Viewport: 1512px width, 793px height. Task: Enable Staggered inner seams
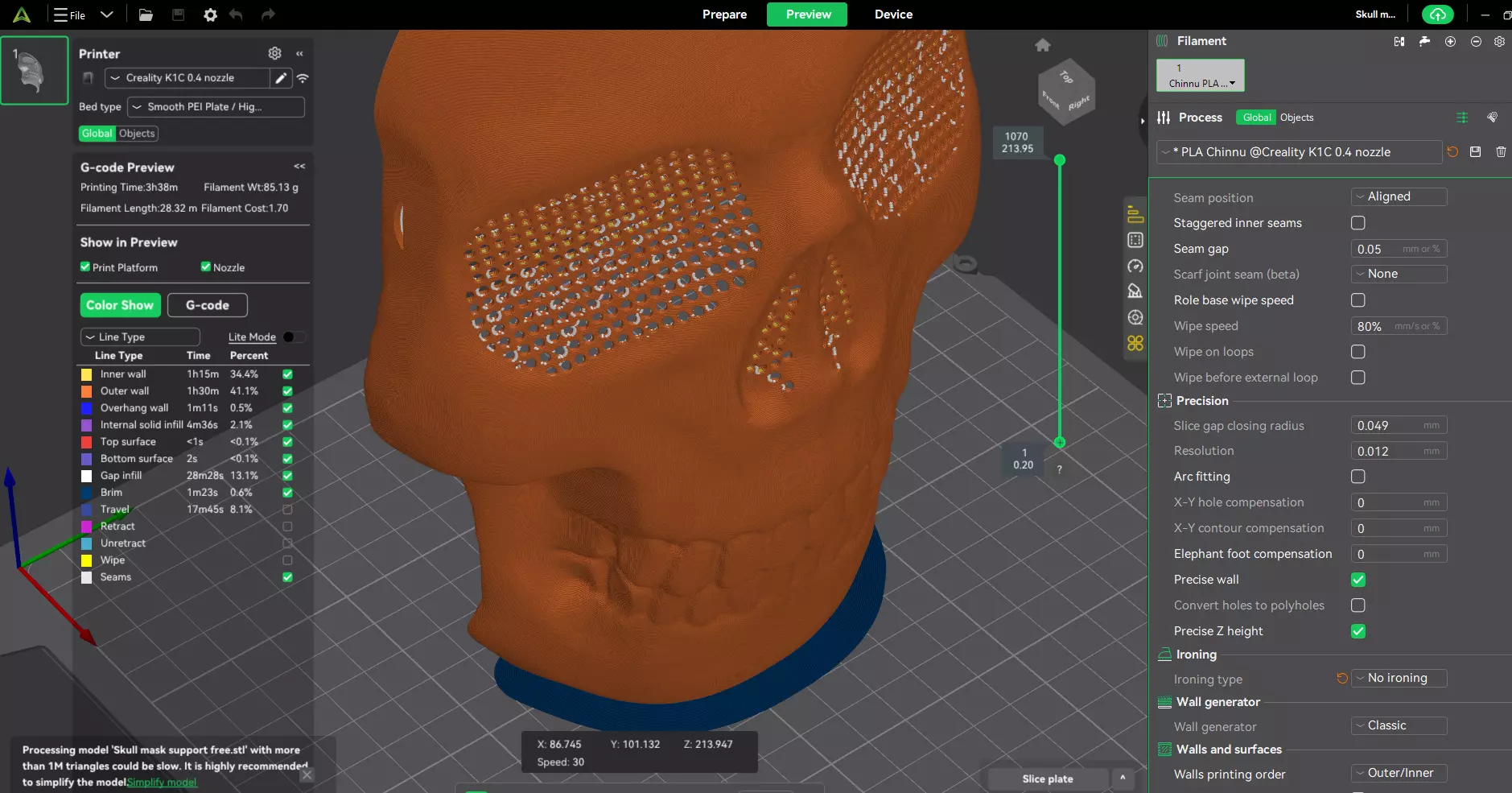pos(1358,223)
